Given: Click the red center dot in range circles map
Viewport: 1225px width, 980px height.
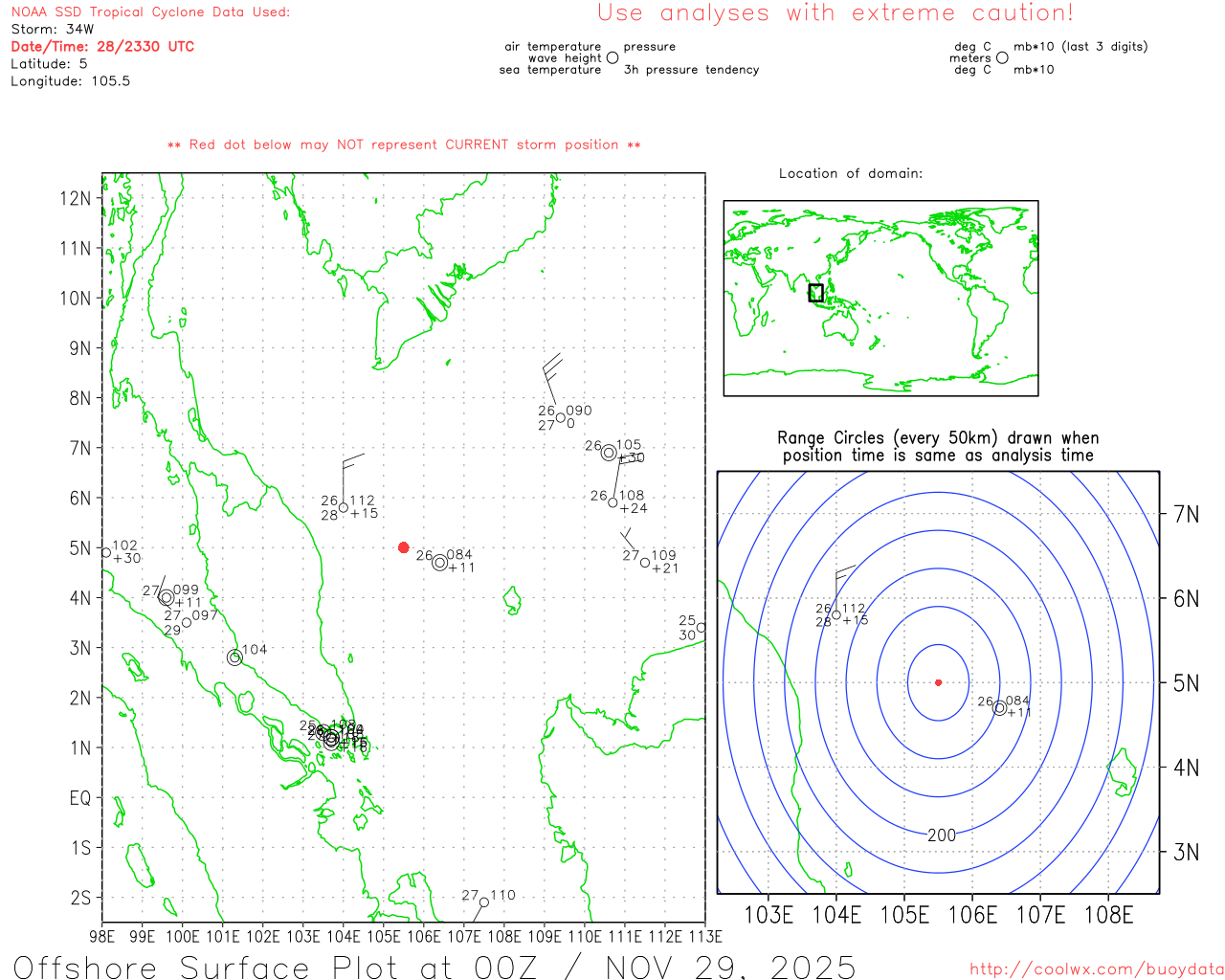Looking at the screenshot, I should click(x=938, y=682).
